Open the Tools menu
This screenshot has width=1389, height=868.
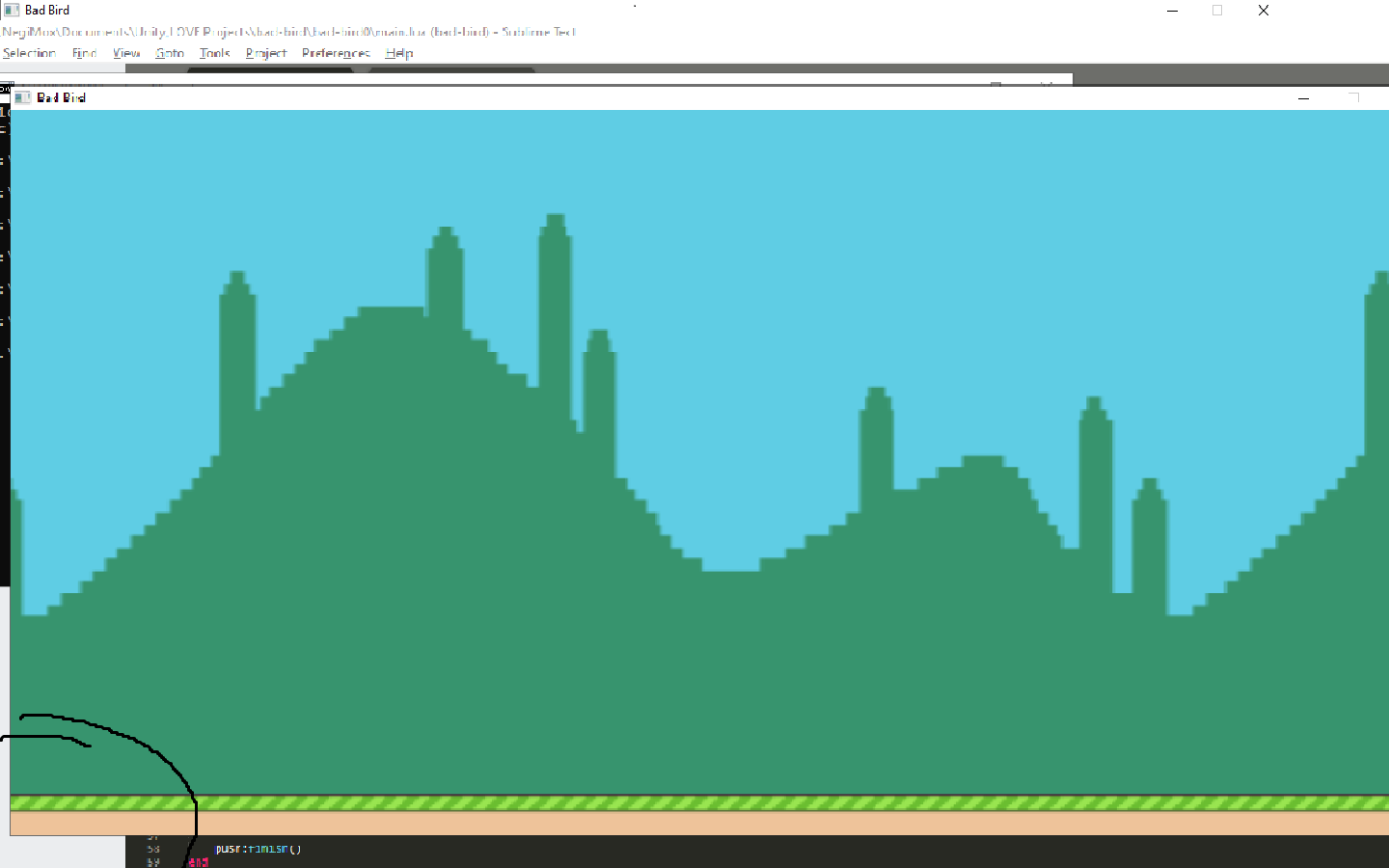[214, 53]
